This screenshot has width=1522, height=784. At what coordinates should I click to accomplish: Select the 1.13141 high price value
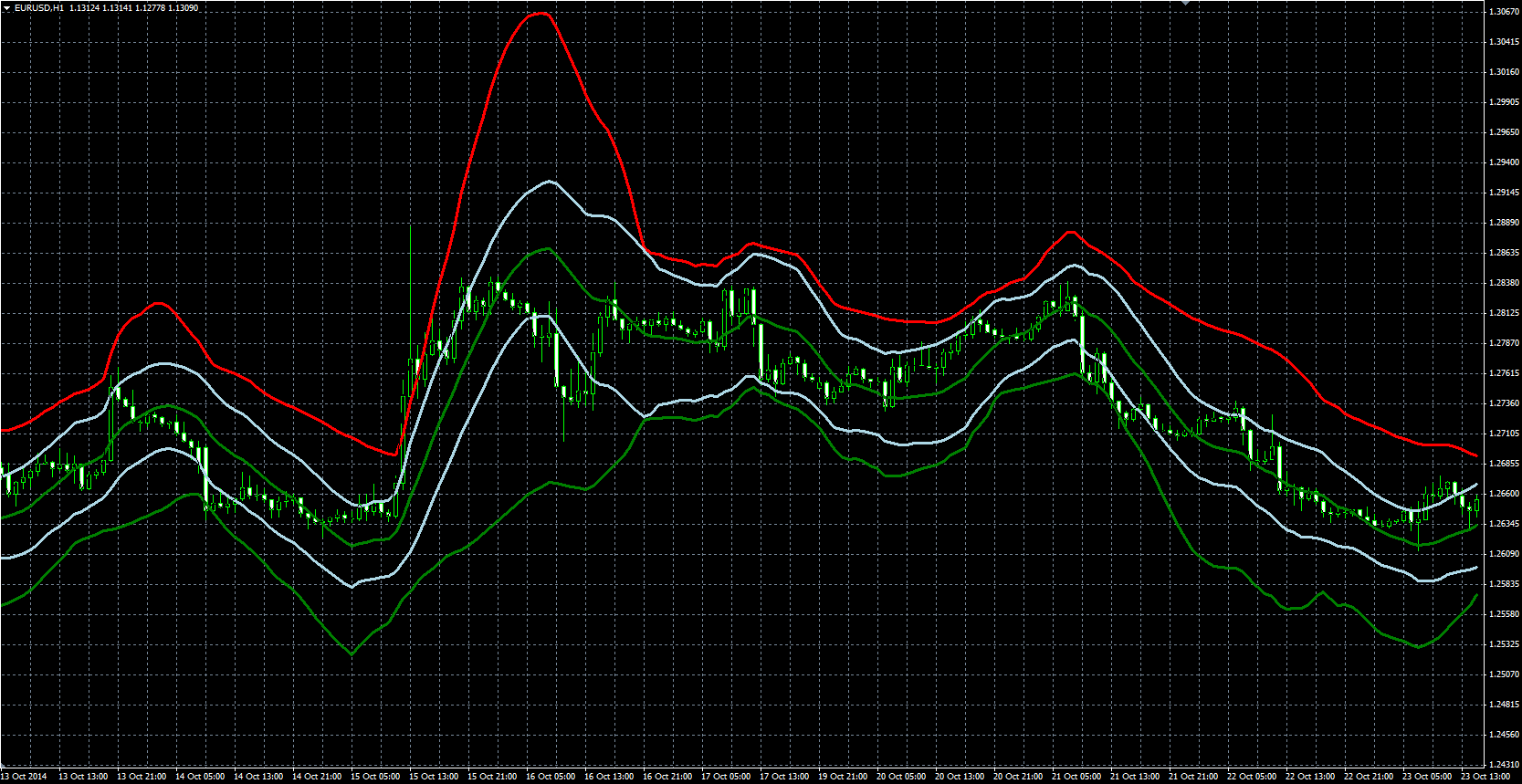(x=117, y=8)
